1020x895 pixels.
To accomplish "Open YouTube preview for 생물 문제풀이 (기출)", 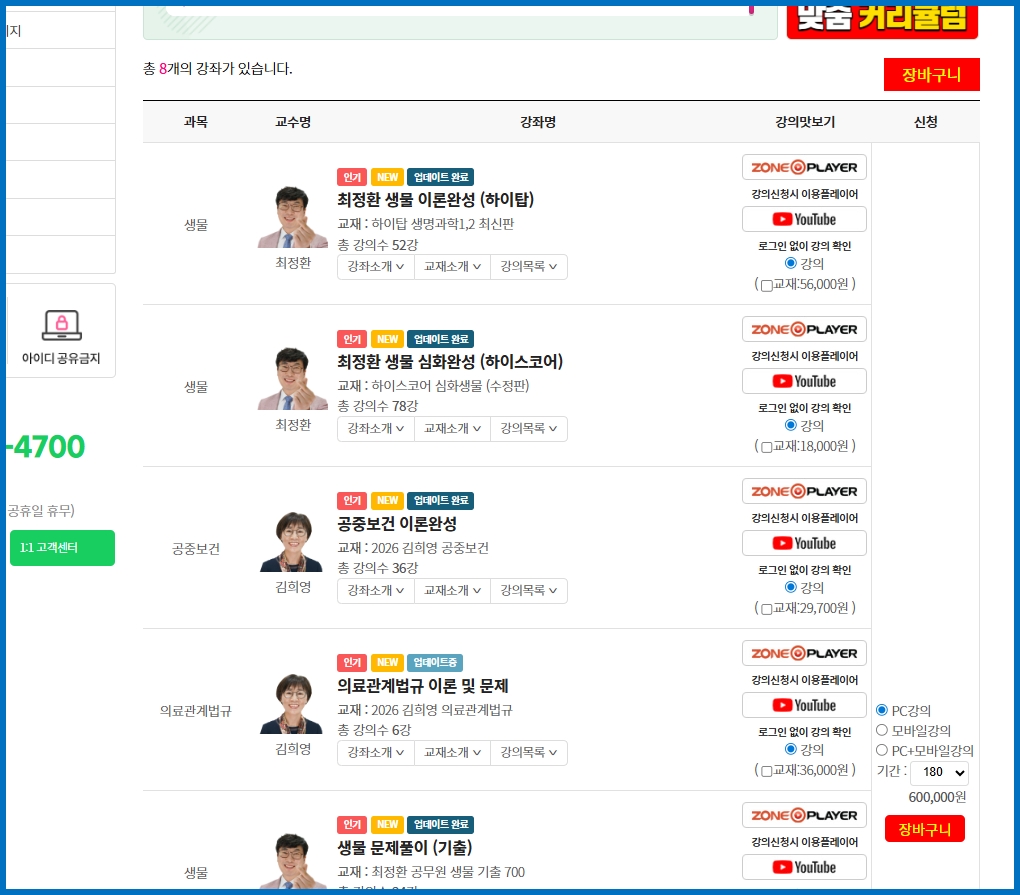I will point(804,867).
